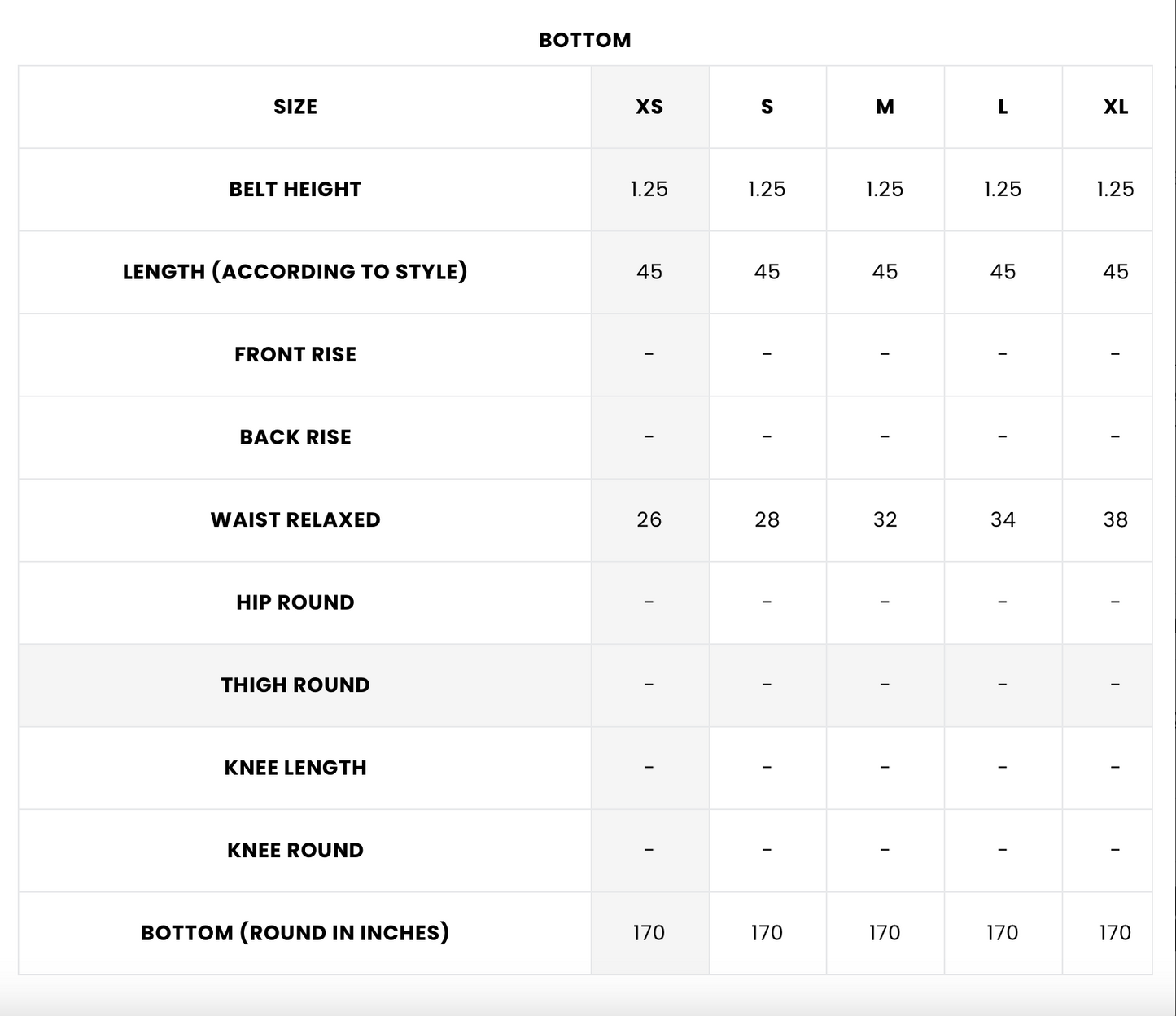This screenshot has width=1176, height=1016.
Task: Select the WAIST RELAXED row label
Action: click(295, 519)
